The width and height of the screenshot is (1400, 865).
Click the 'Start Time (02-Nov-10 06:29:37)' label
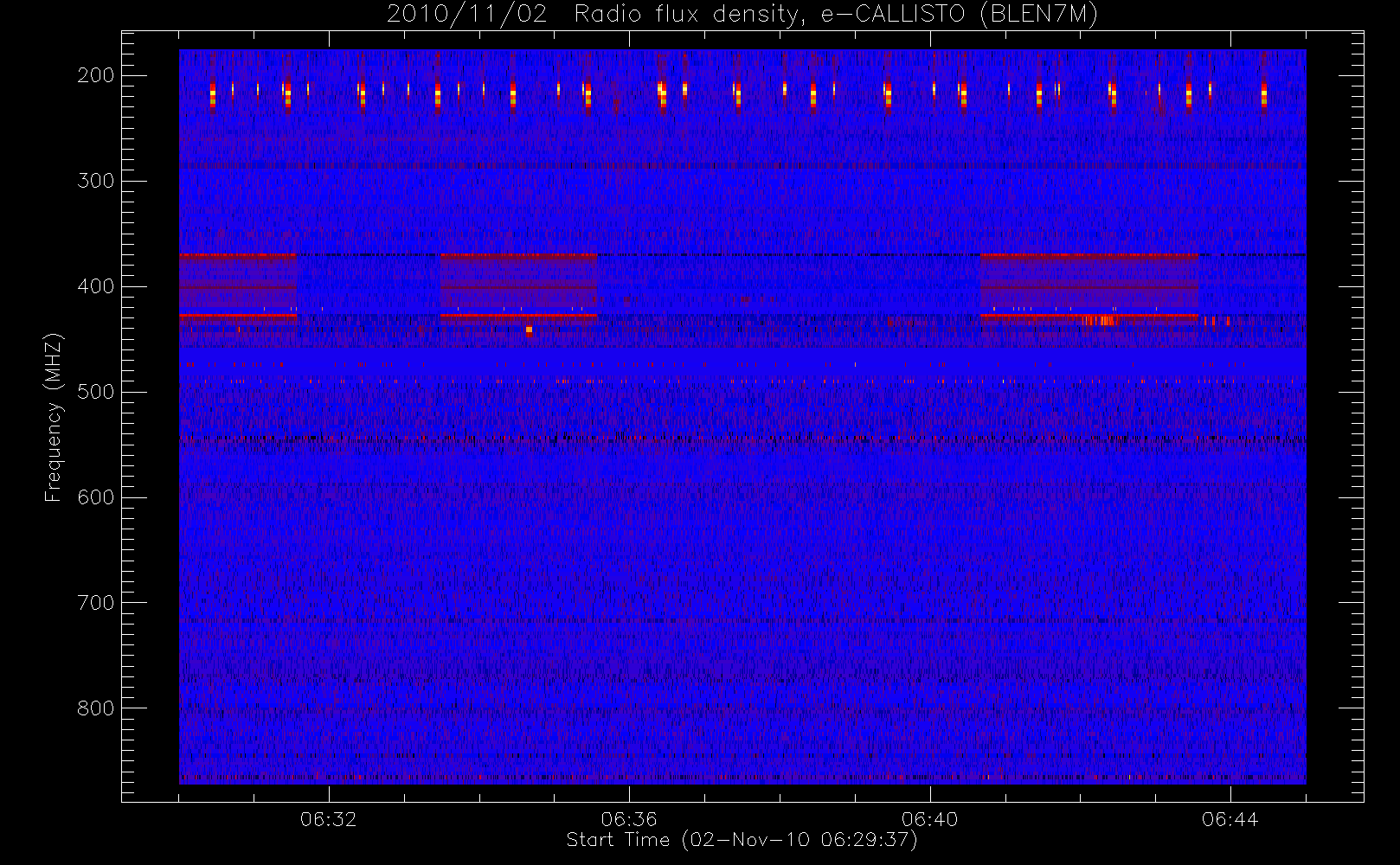(742, 840)
